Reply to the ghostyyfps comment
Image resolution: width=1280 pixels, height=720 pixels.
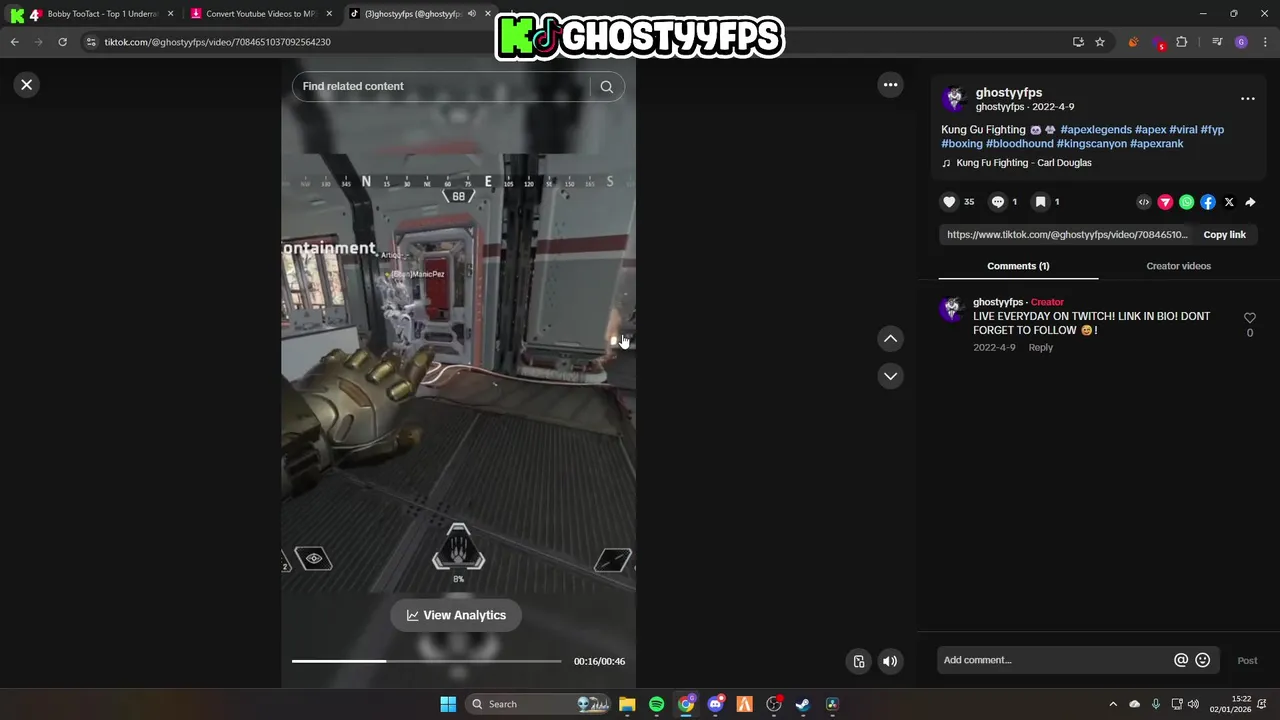pos(1040,347)
